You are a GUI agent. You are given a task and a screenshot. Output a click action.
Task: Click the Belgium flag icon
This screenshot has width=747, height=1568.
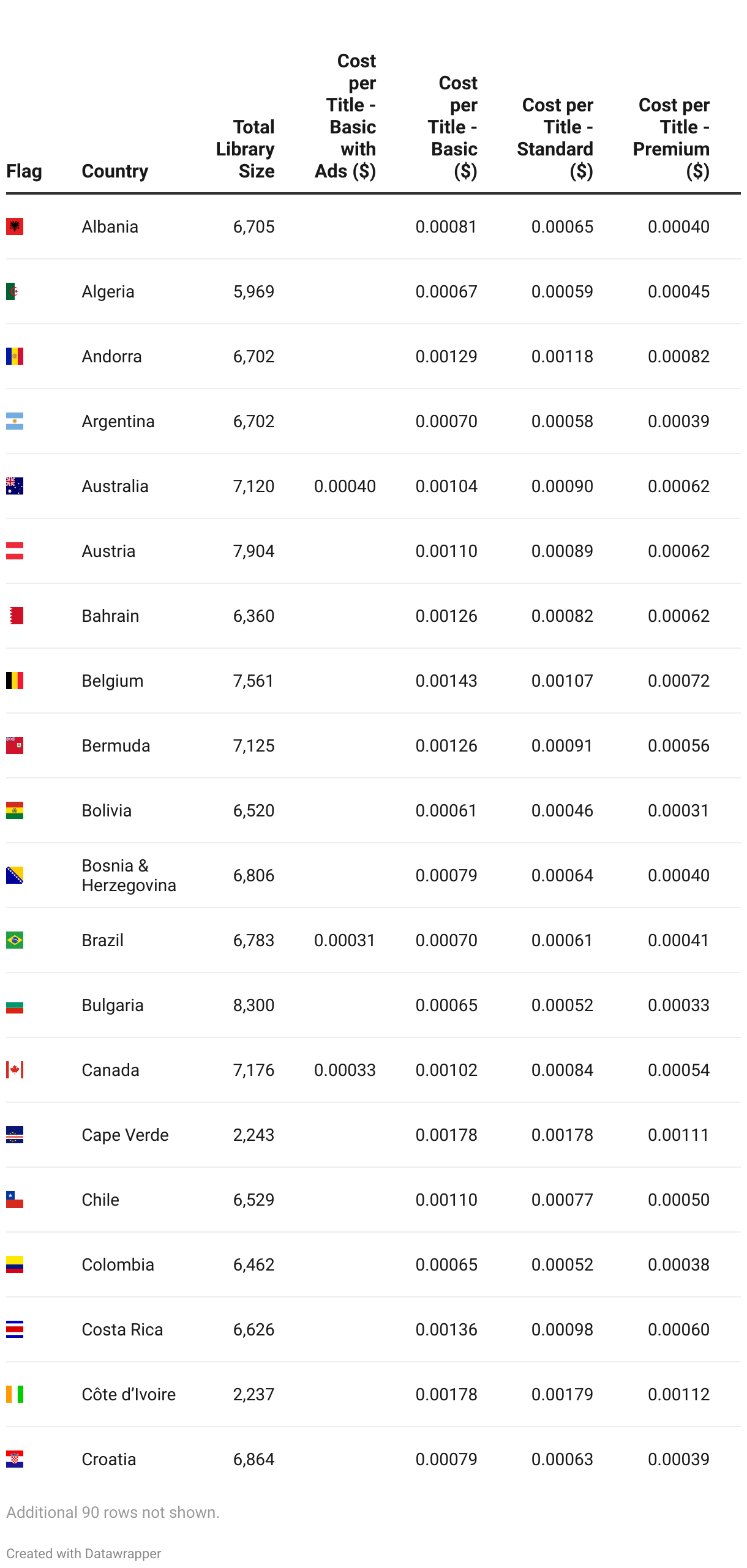(15, 681)
